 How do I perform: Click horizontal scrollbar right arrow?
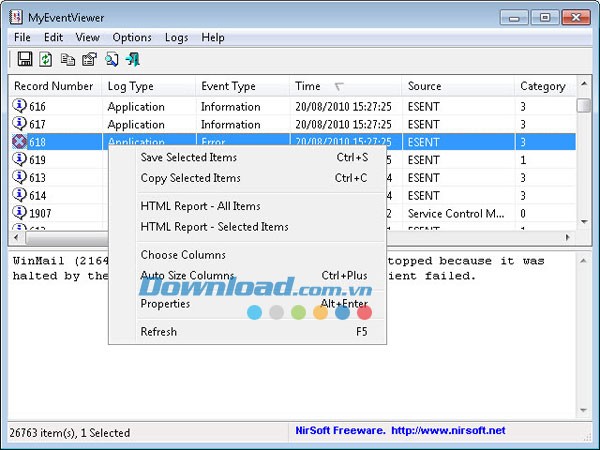pyautogui.click(x=568, y=237)
